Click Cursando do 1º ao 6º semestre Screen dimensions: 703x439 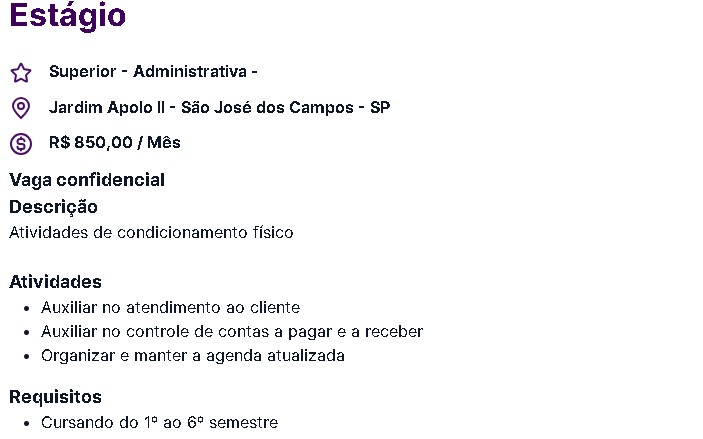160,422
